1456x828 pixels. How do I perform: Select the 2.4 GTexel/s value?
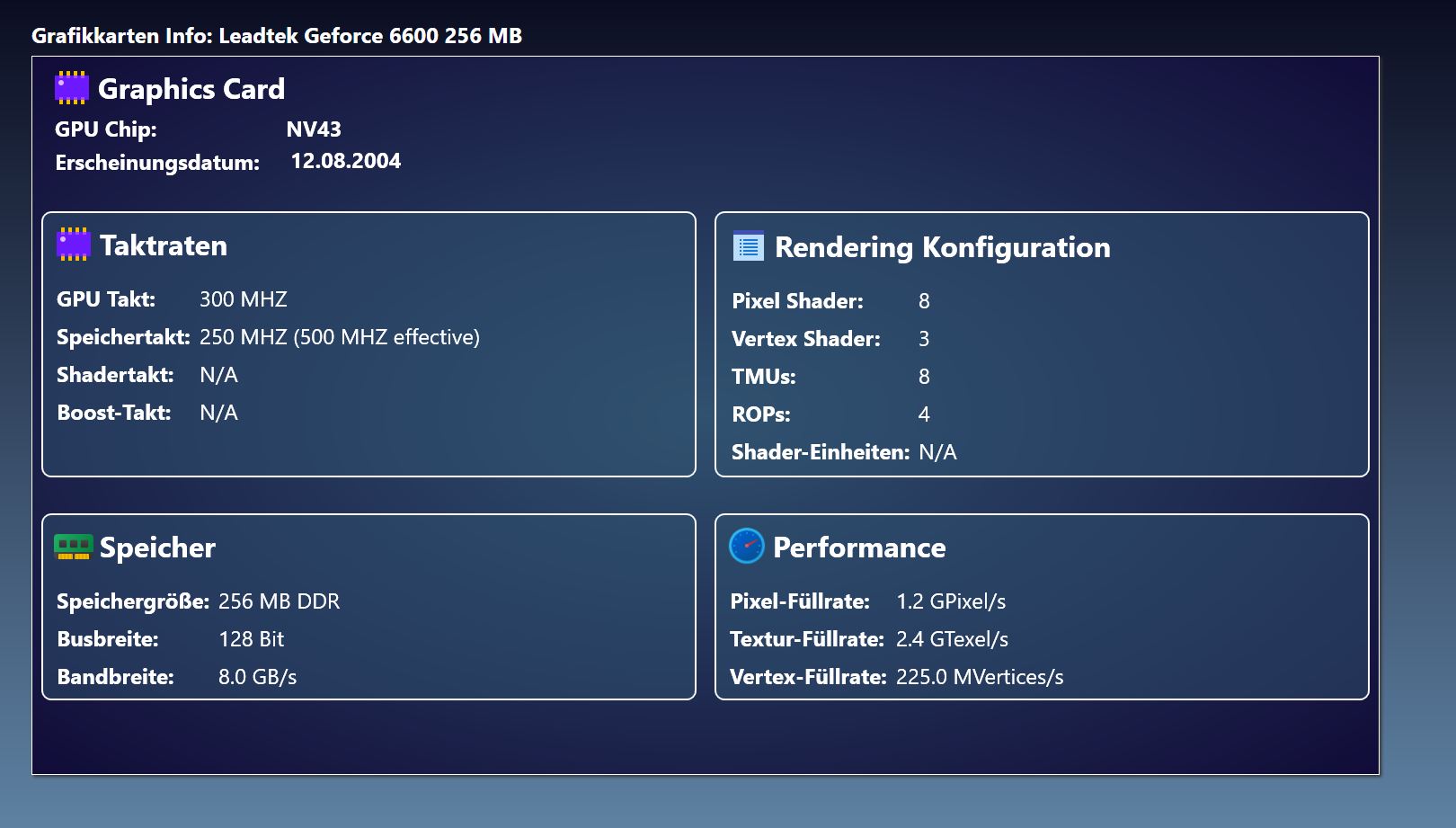[952, 639]
